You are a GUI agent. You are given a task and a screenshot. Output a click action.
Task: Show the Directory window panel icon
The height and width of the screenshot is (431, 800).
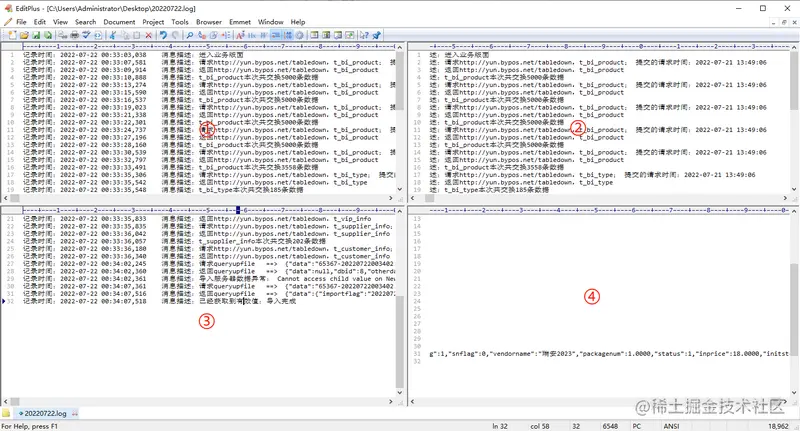(x=314, y=35)
